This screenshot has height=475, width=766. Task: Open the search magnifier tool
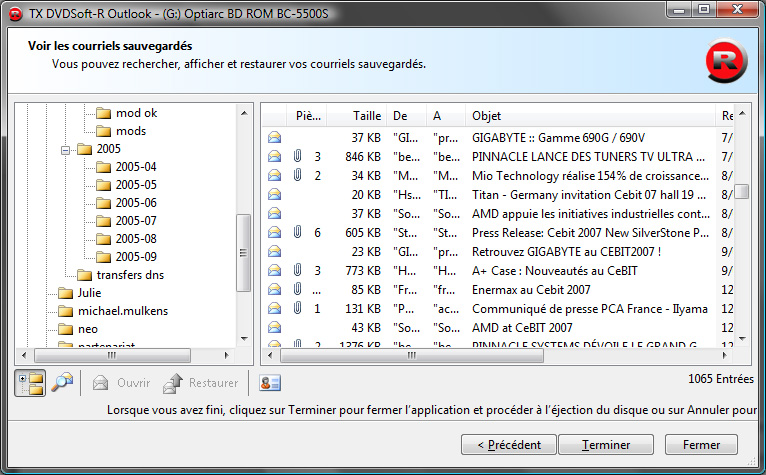tap(62, 383)
